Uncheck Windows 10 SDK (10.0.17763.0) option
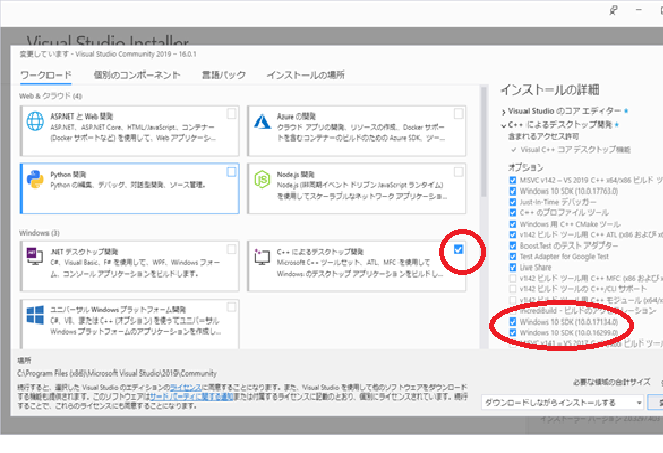Viewport: 663px width, 453px height. [x=513, y=191]
